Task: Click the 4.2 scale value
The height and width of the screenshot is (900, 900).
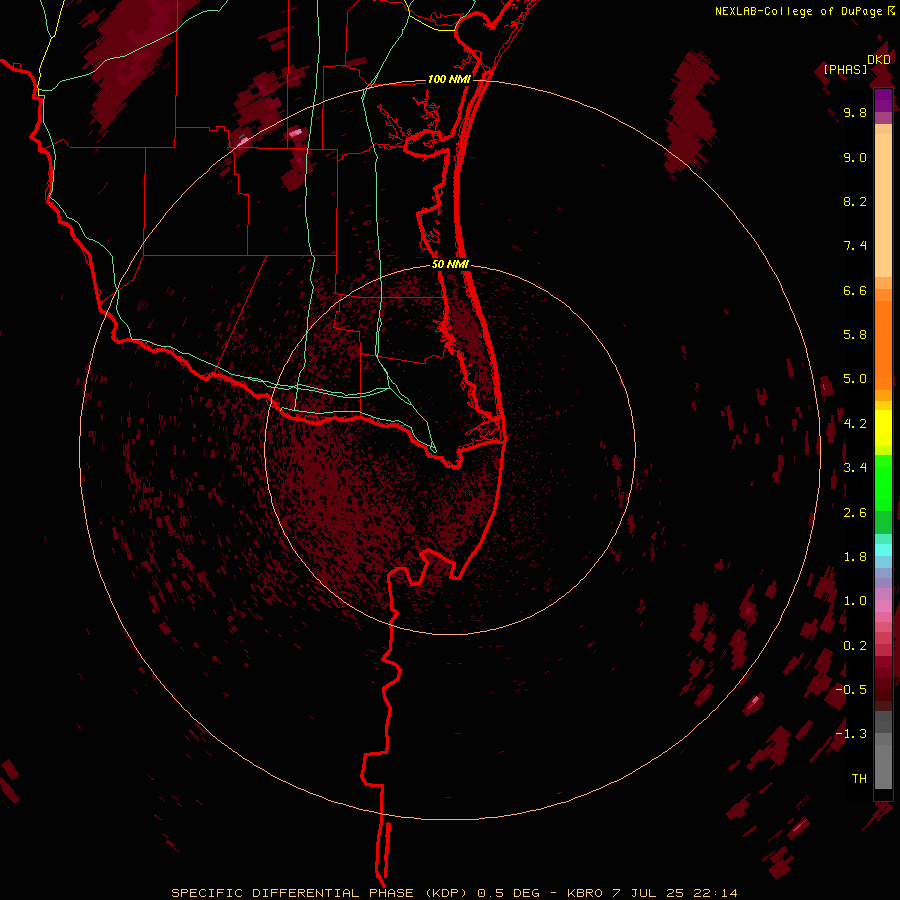Action: 855,424
